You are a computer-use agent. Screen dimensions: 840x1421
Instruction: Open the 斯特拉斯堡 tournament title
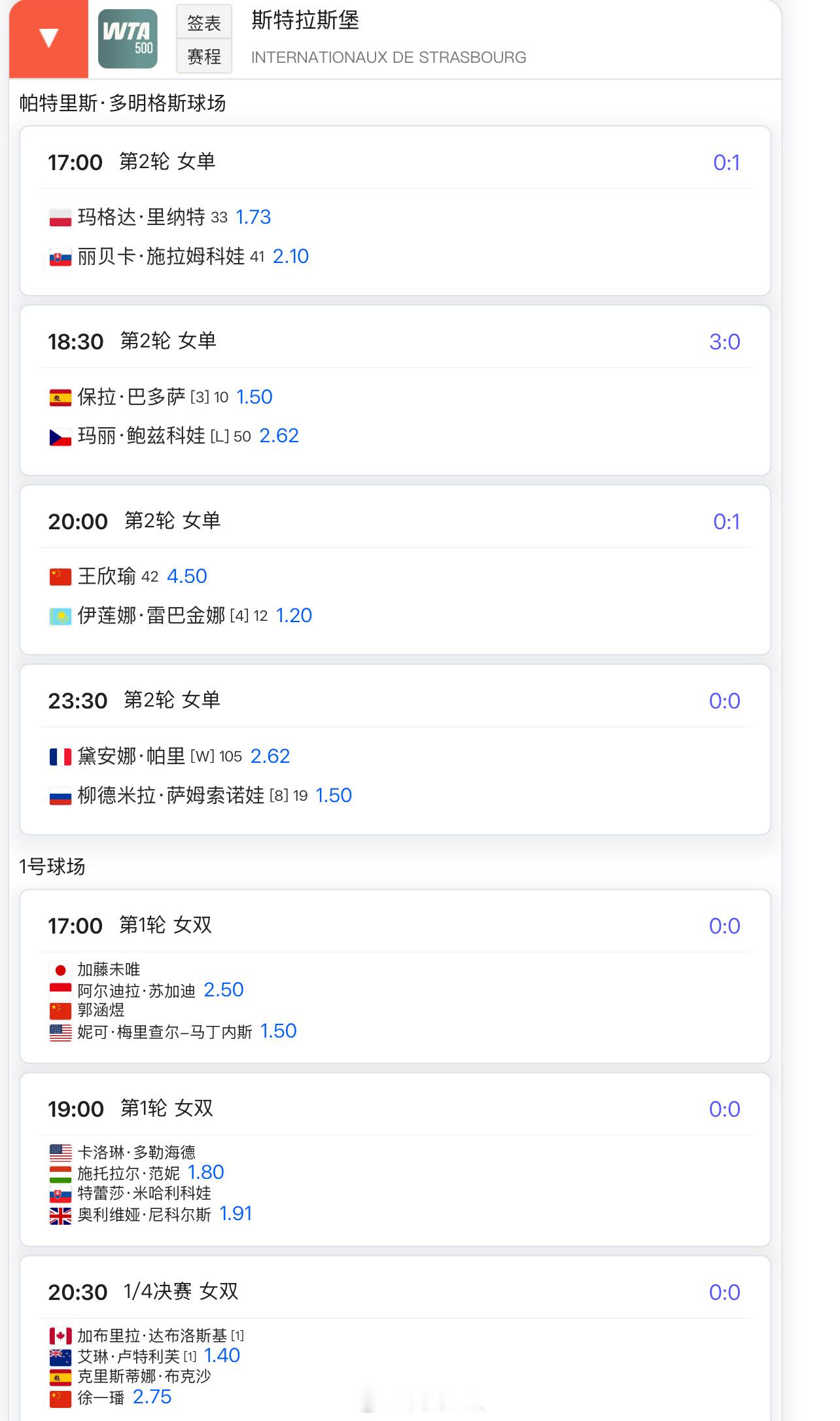pos(306,21)
